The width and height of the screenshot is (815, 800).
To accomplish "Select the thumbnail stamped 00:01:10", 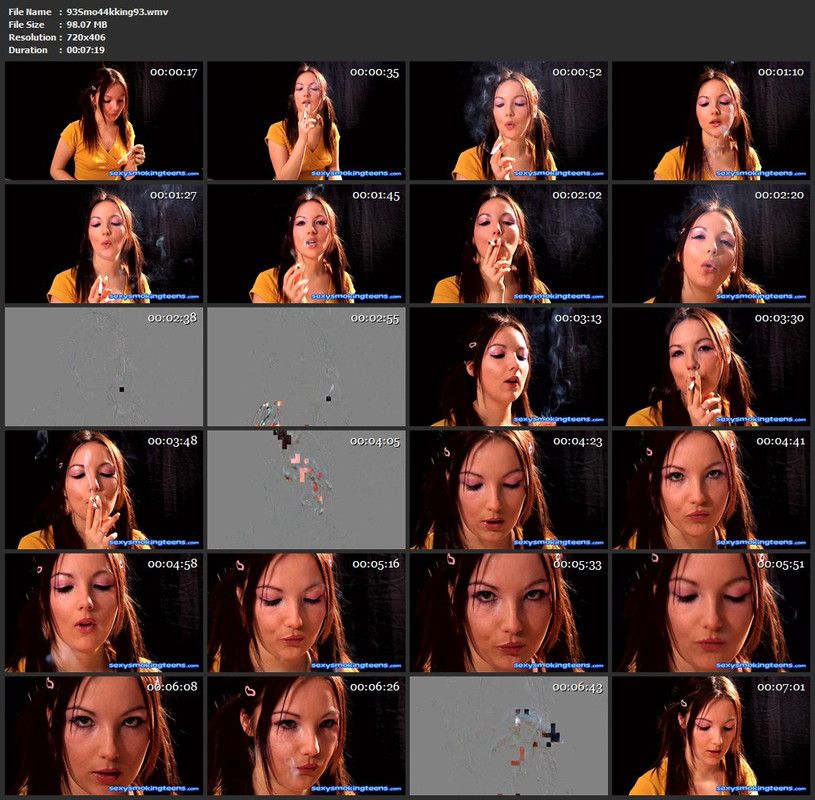I will point(711,121).
